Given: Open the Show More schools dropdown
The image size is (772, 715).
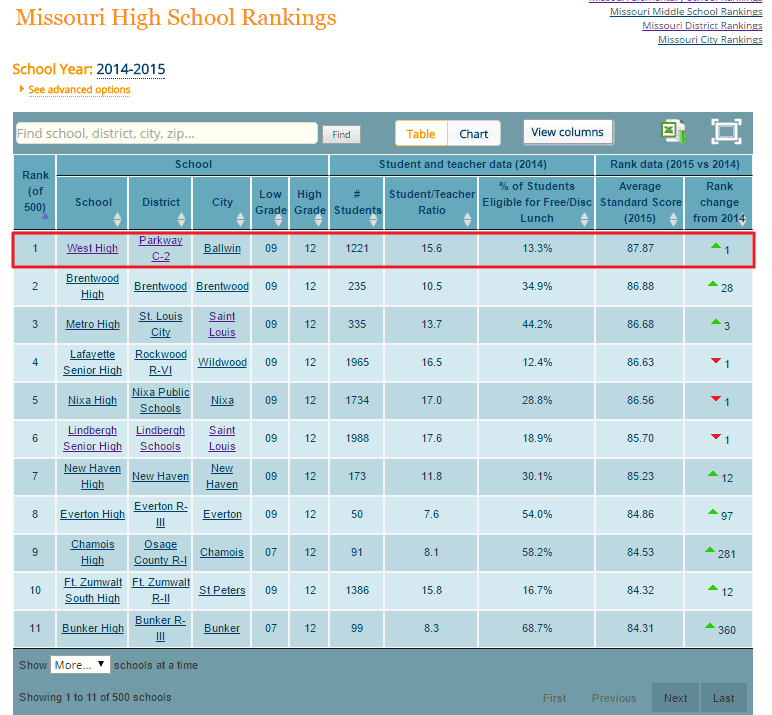Looking at the screenshot, I should tap(80, 665).
